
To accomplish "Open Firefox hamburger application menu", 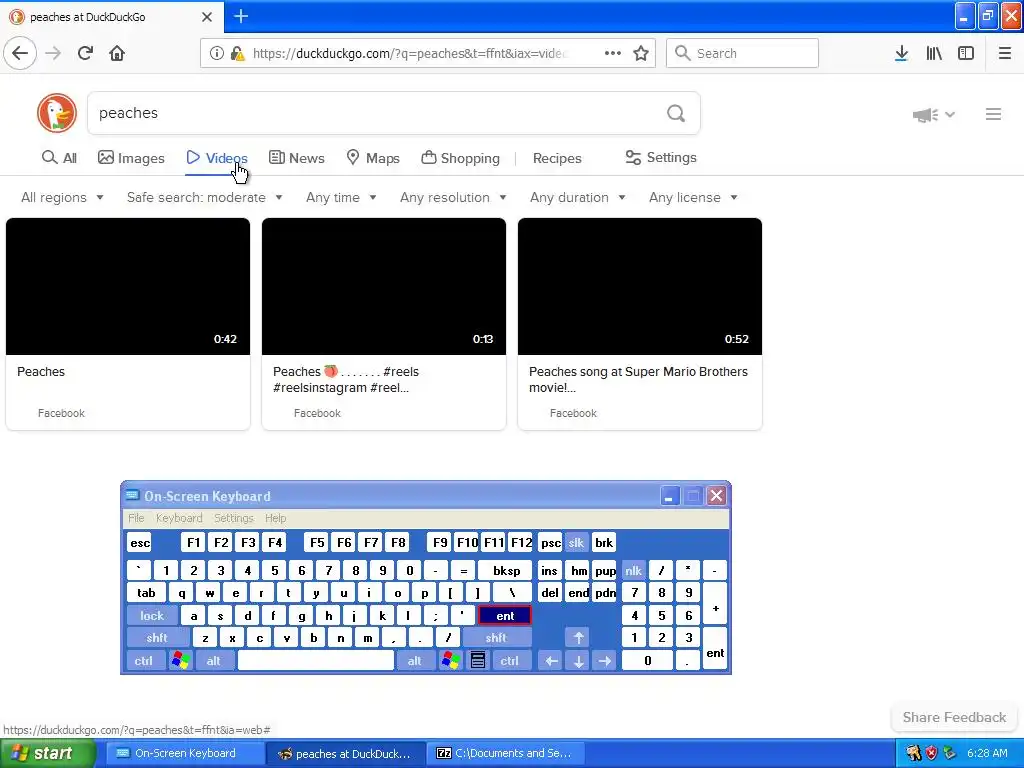I will tap(1005, 53).
